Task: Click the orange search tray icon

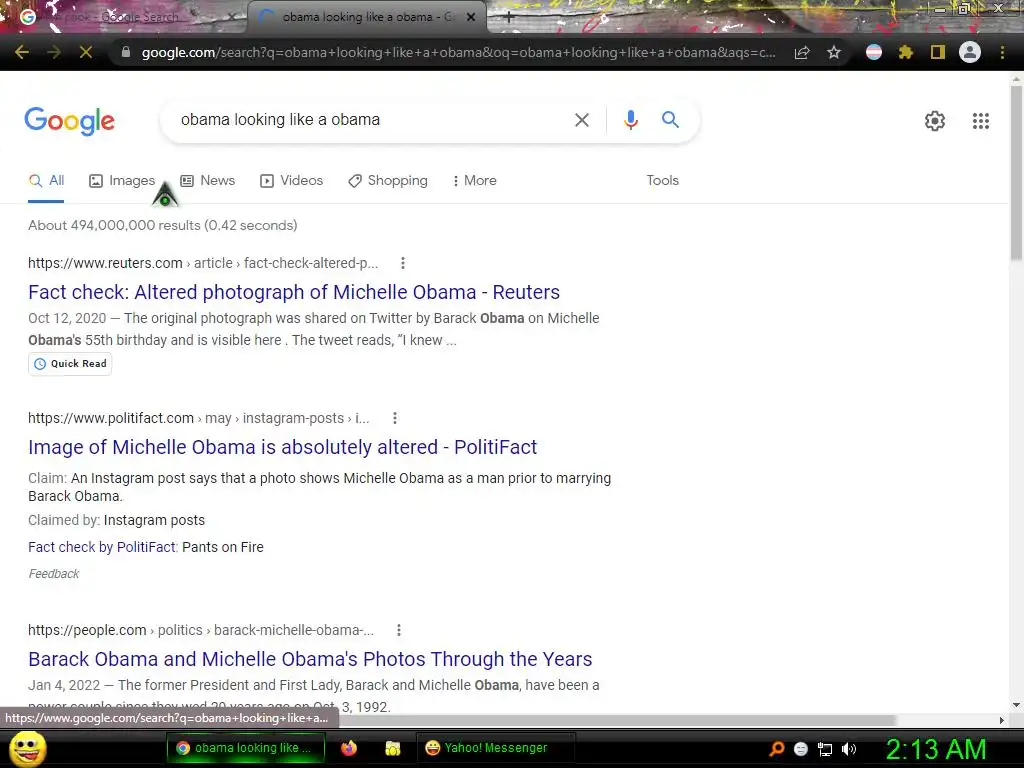Action: click(776, 749)
